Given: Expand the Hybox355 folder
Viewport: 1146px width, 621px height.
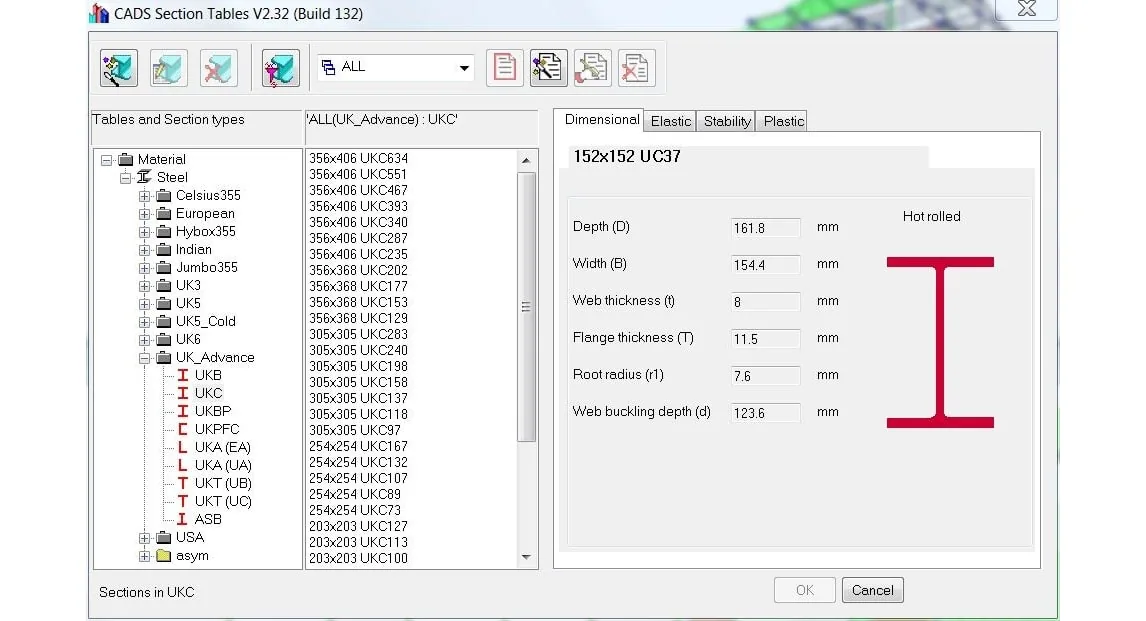Looking at the screenshot, I should tap(145, 232).
